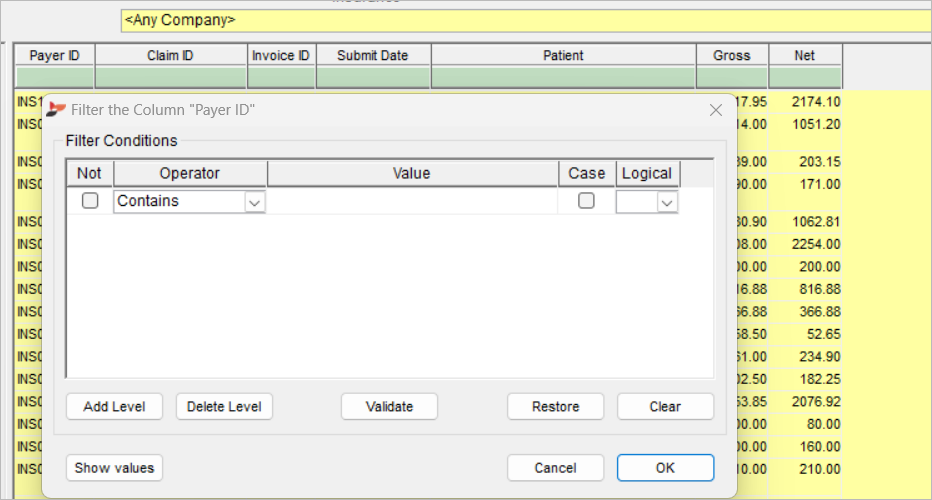Click the dialog's app logo icon

tap(56, 109)
